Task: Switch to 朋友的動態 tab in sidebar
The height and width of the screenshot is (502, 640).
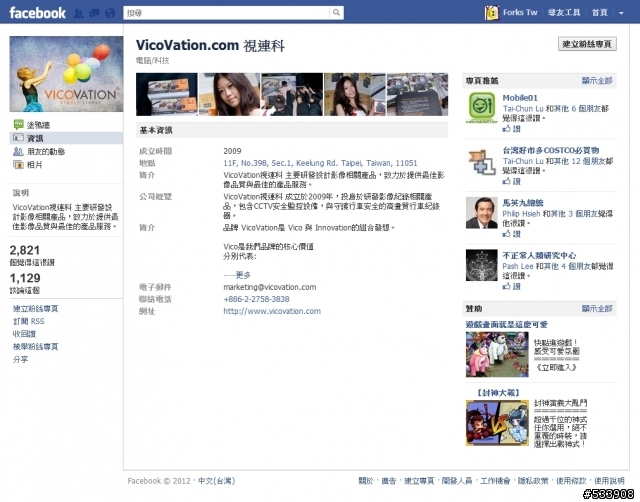Action: coord(46,152)
